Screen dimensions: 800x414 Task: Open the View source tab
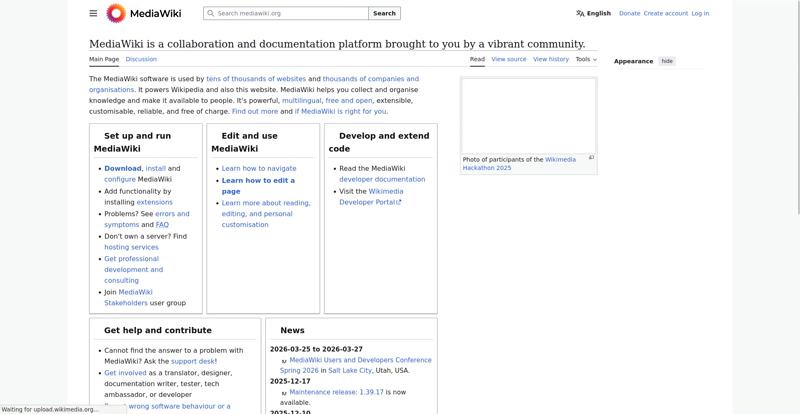pos(508,59)
